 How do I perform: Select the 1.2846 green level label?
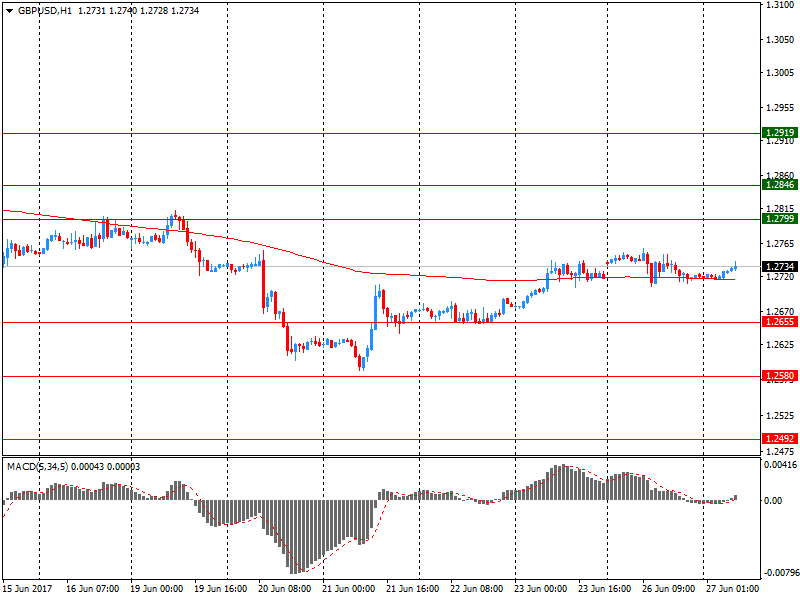780,185
